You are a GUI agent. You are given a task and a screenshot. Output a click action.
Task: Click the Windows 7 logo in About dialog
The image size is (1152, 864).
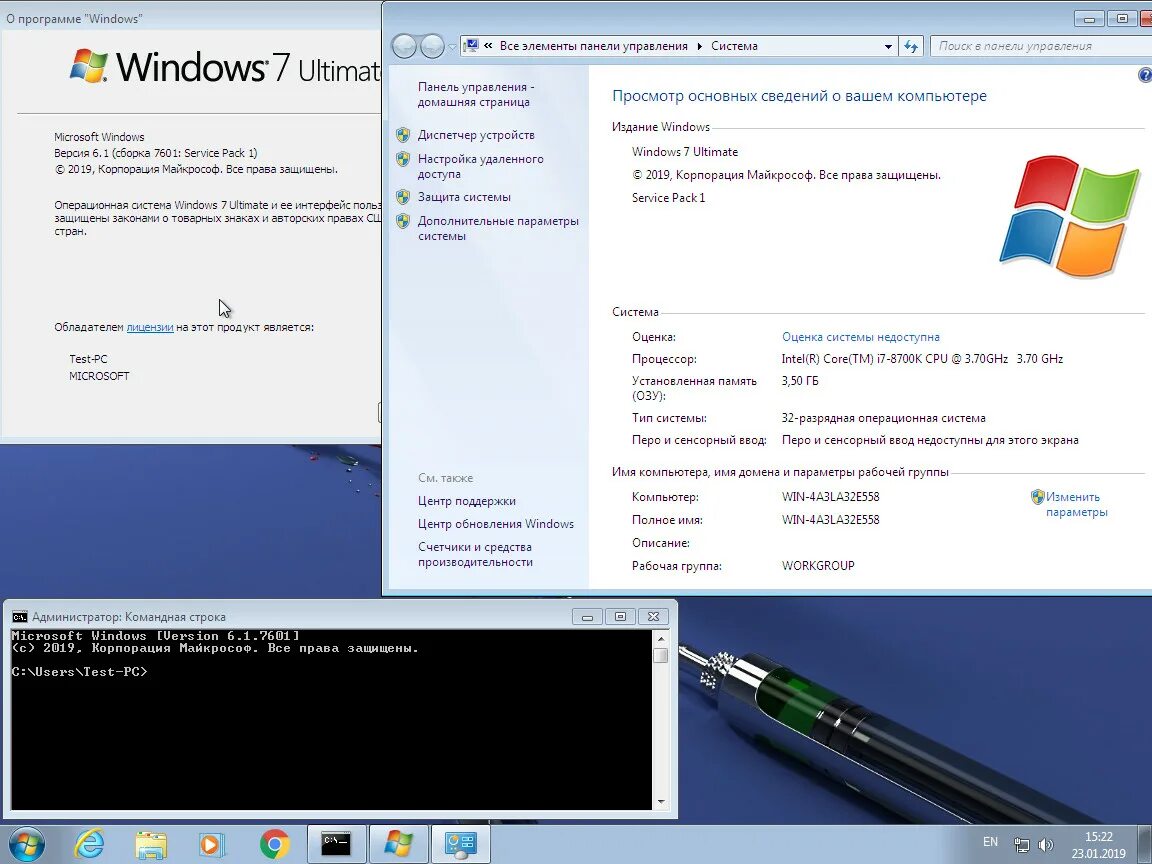pos(89,66)
